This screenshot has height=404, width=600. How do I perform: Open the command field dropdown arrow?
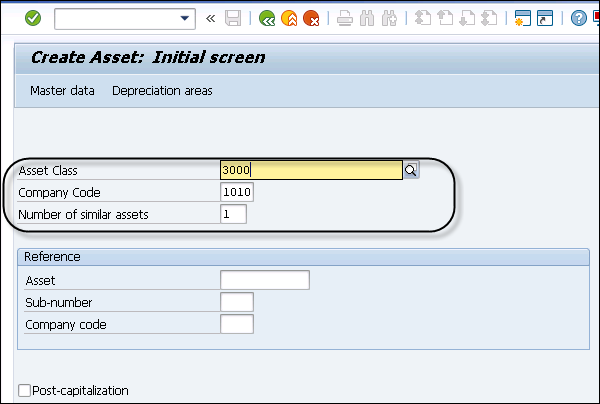click(184, 18)
